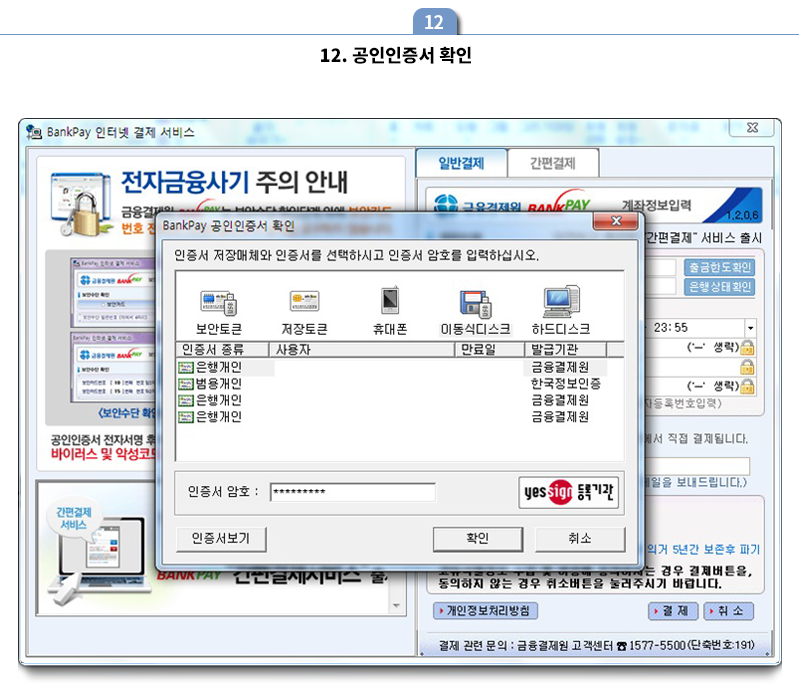The height and width of the screenshot is (686, 800).
Task: Open the 개인정보처리방침 link button
Action: (485, 611)
